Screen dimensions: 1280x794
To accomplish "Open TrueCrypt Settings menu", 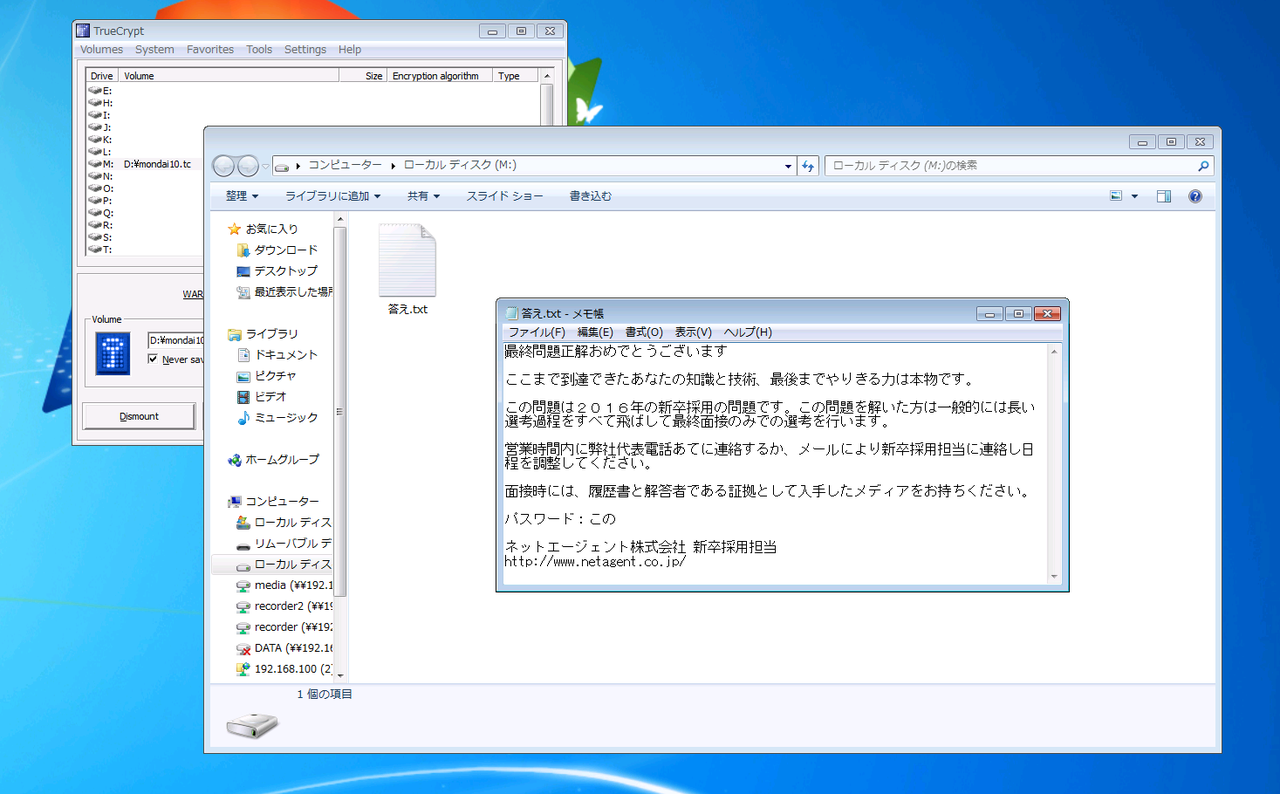I will 305,49.
